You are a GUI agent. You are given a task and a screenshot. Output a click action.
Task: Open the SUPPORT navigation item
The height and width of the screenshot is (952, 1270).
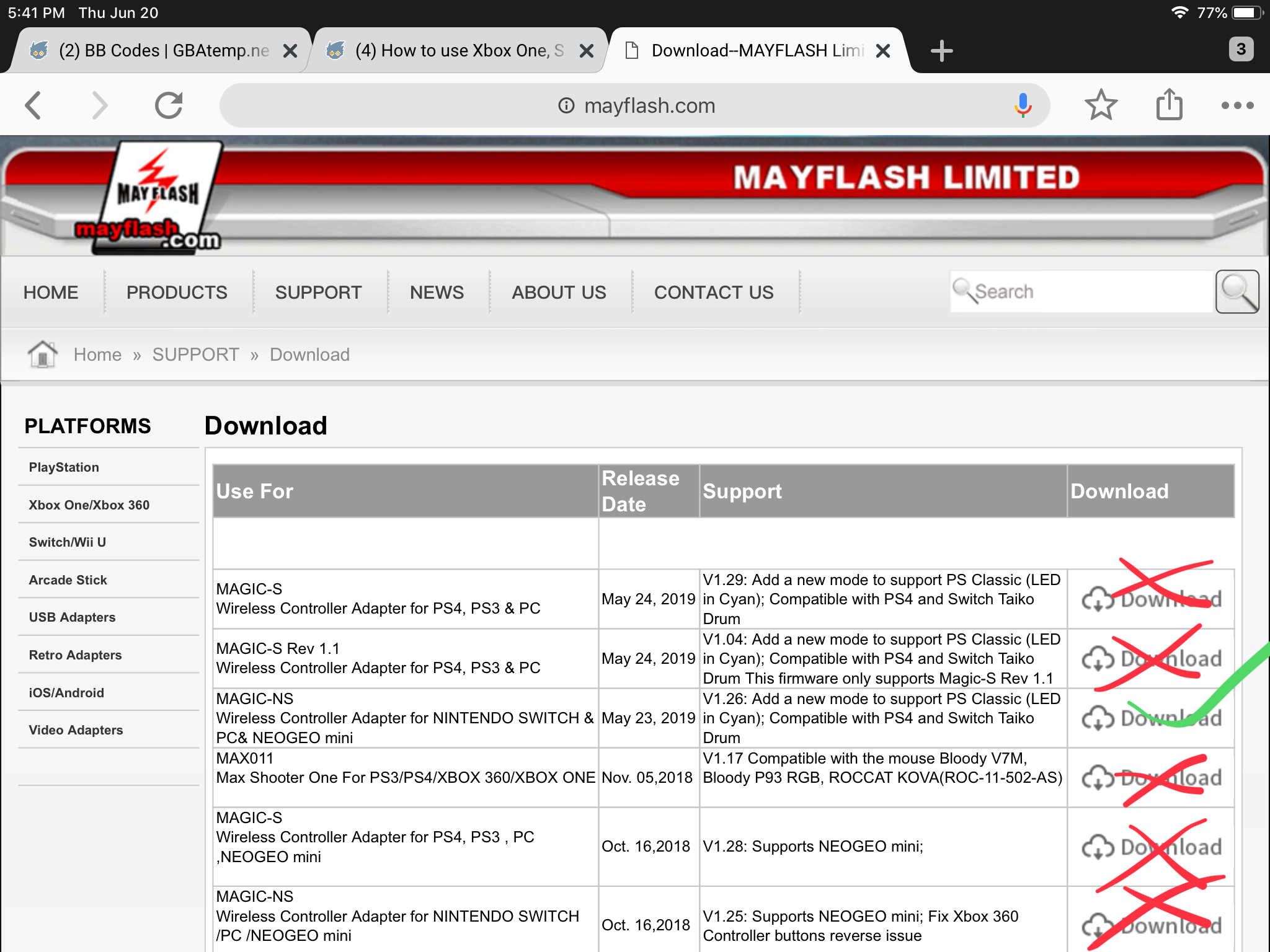click(318, 292)
